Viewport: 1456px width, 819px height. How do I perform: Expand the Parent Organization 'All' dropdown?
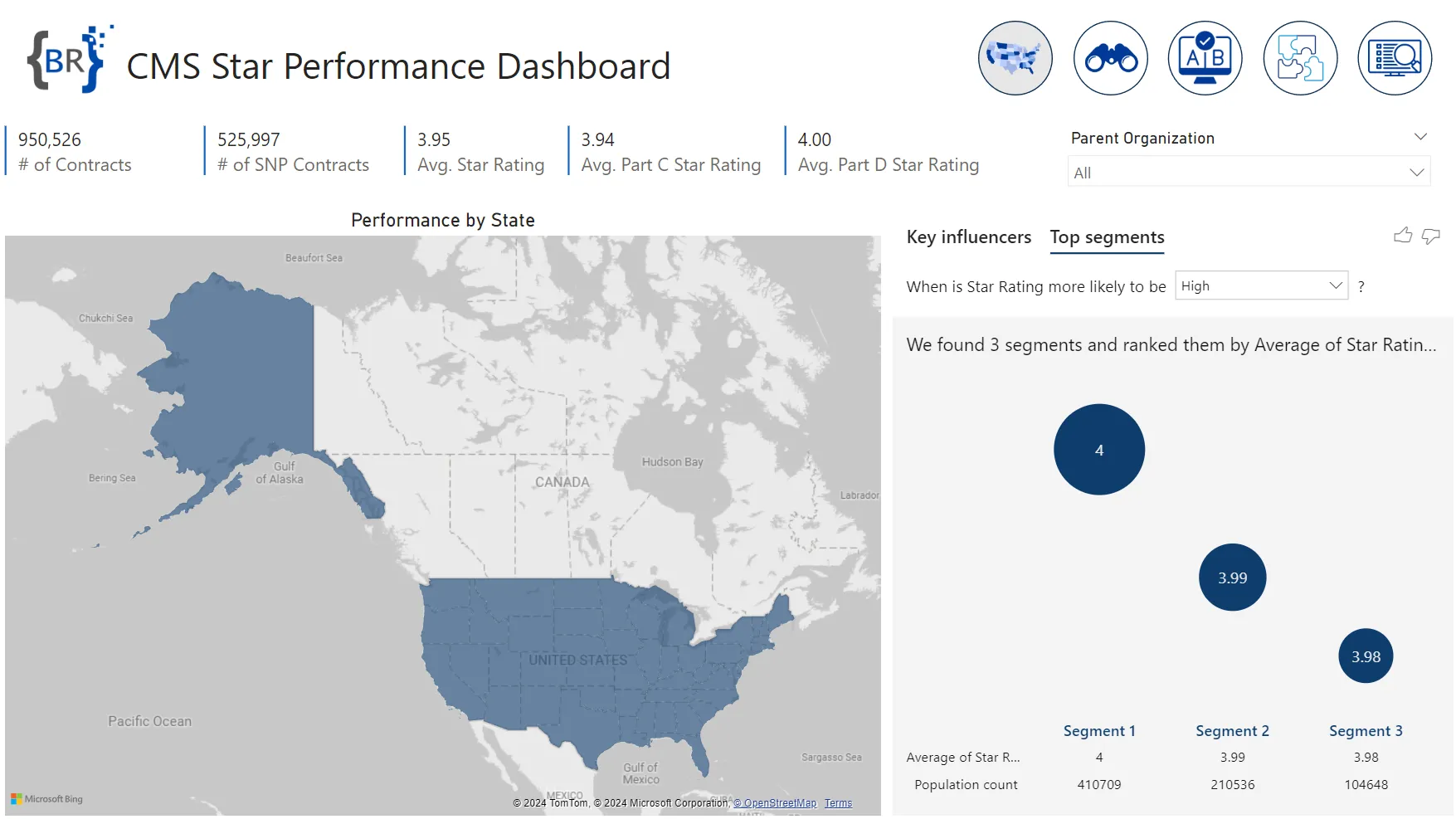point(1249,173)
